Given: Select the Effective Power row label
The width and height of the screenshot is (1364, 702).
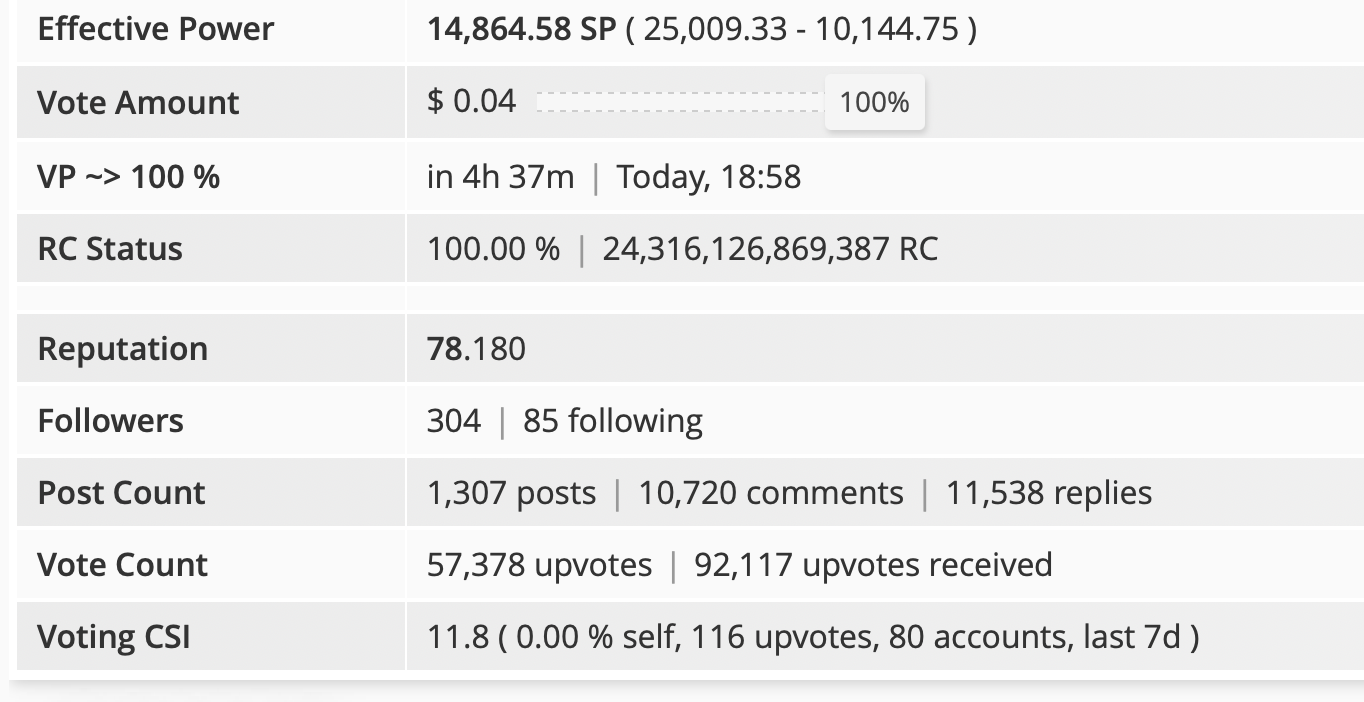Looking at the screenshot, I should click(x=156, y=28).
